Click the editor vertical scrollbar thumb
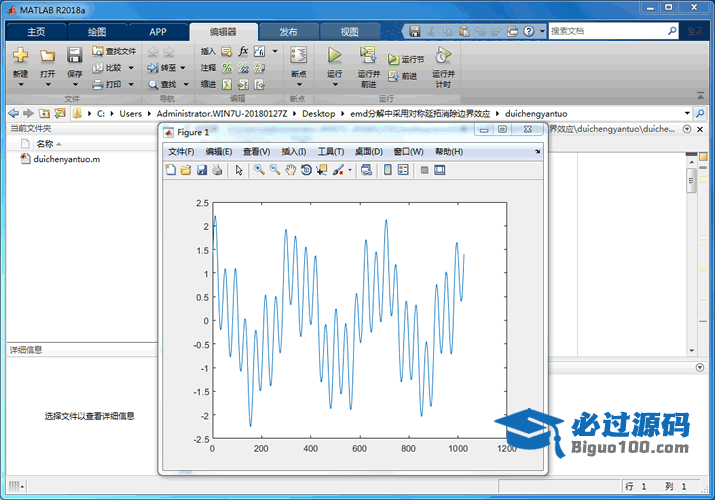Image resolution: width=715 pixels, height=500 pixels. (691, 180)
